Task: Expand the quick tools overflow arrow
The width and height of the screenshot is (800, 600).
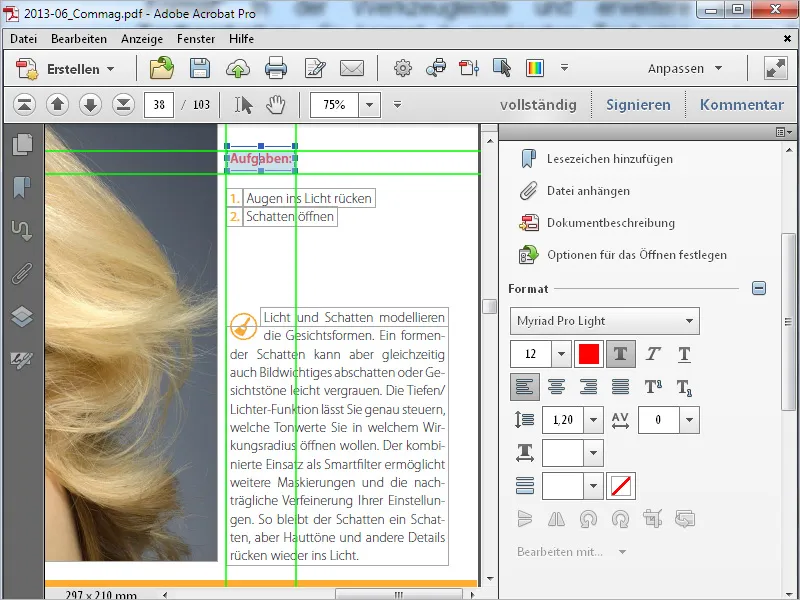Action: (x=564, y=67)
